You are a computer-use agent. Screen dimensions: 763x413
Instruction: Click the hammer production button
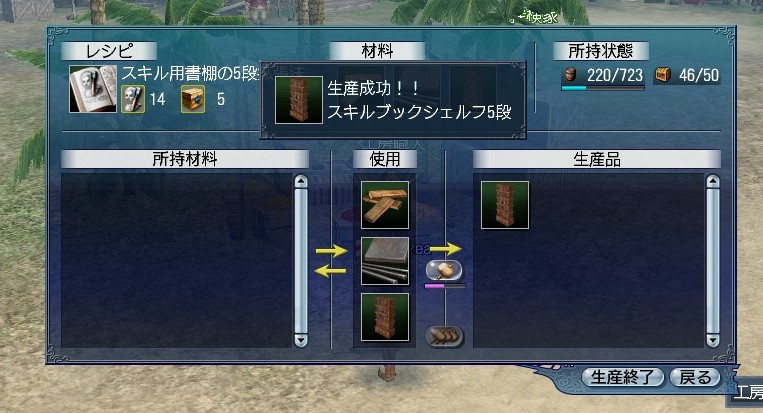click(x=444, y=270)
